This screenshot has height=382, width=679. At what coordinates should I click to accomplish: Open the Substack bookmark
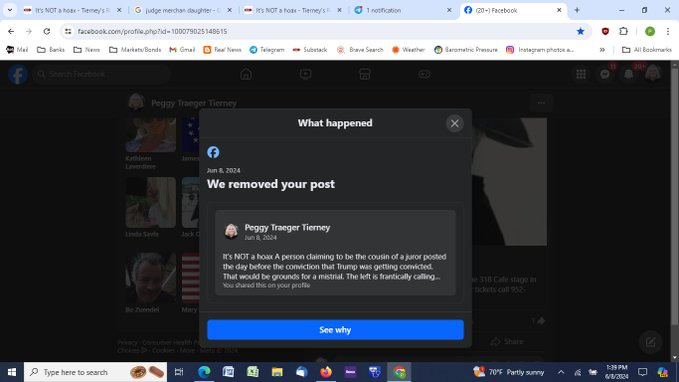[x=310, y=50]
